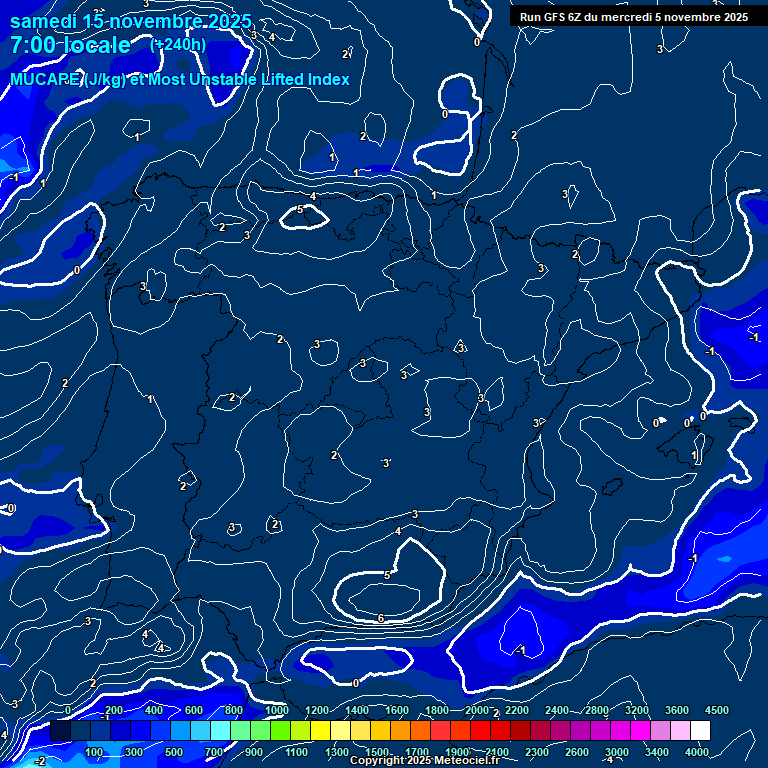Click the '7:00 locale' time text
768x768 pixels.
pyautogui.click(x=71, y=45)
